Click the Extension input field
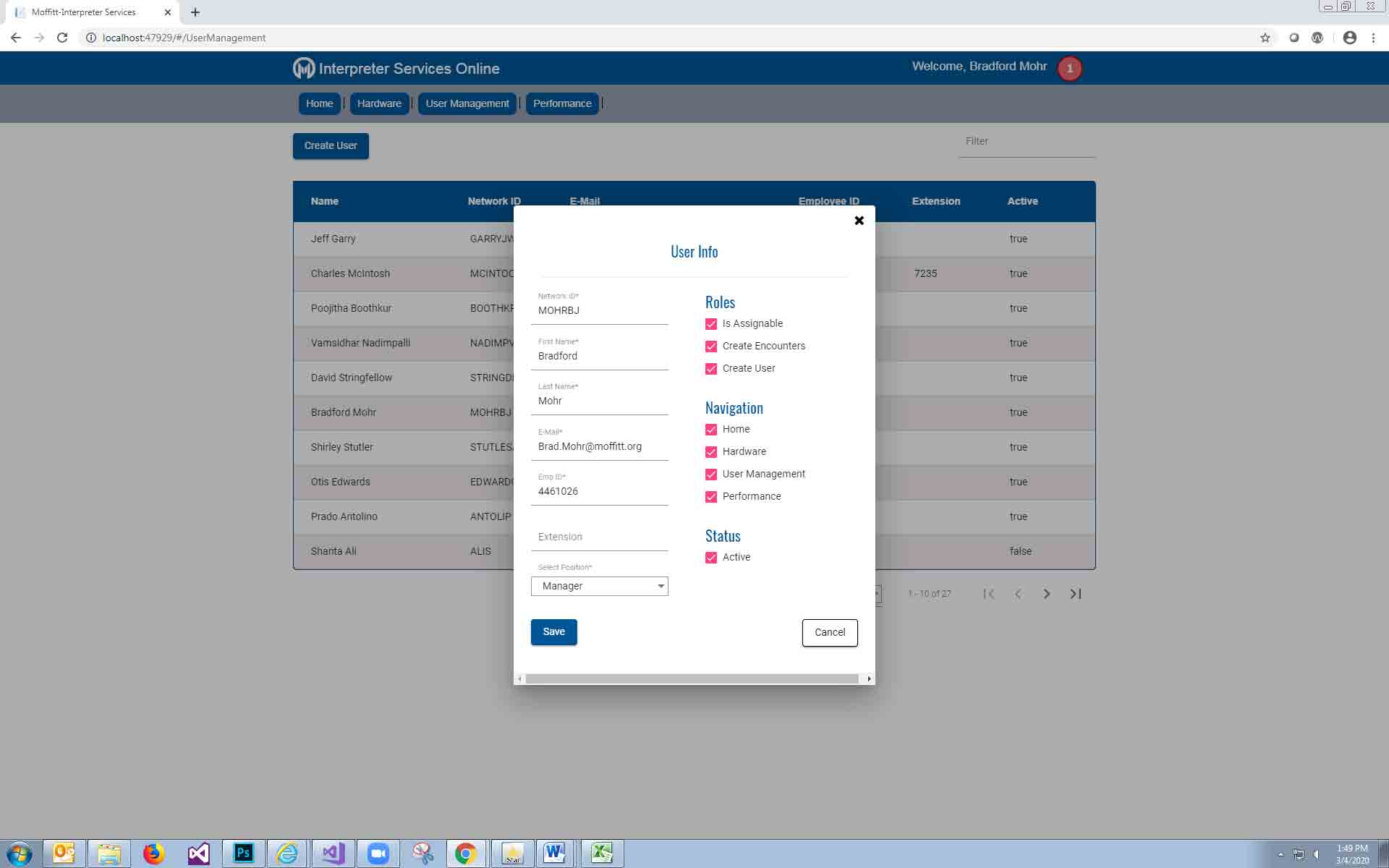The height and width of the screenshot is (868, 1389). click(x=599, y=537)
